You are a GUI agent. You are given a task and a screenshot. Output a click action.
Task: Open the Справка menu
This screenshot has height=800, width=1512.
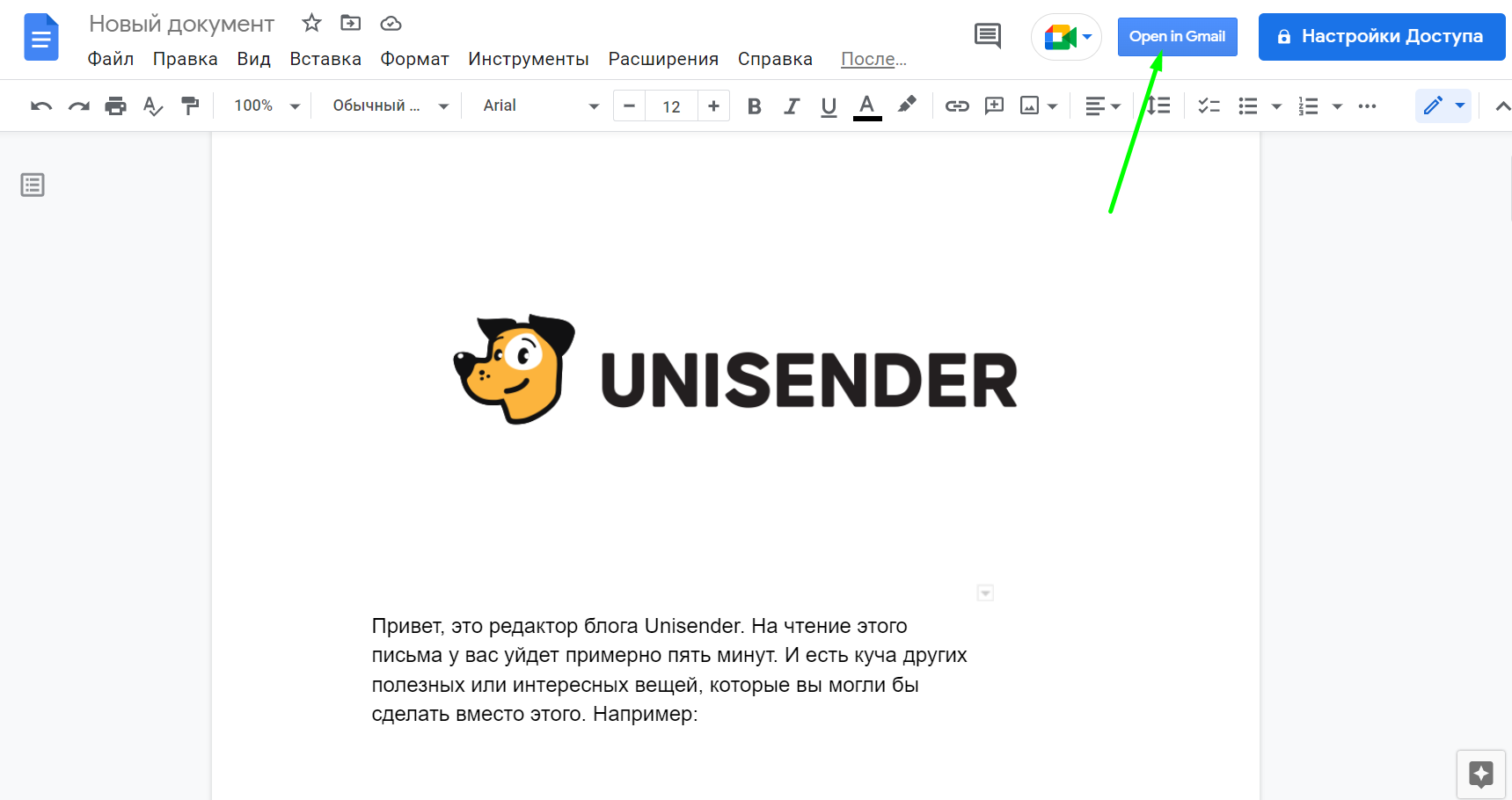click(x=775, y=59)
